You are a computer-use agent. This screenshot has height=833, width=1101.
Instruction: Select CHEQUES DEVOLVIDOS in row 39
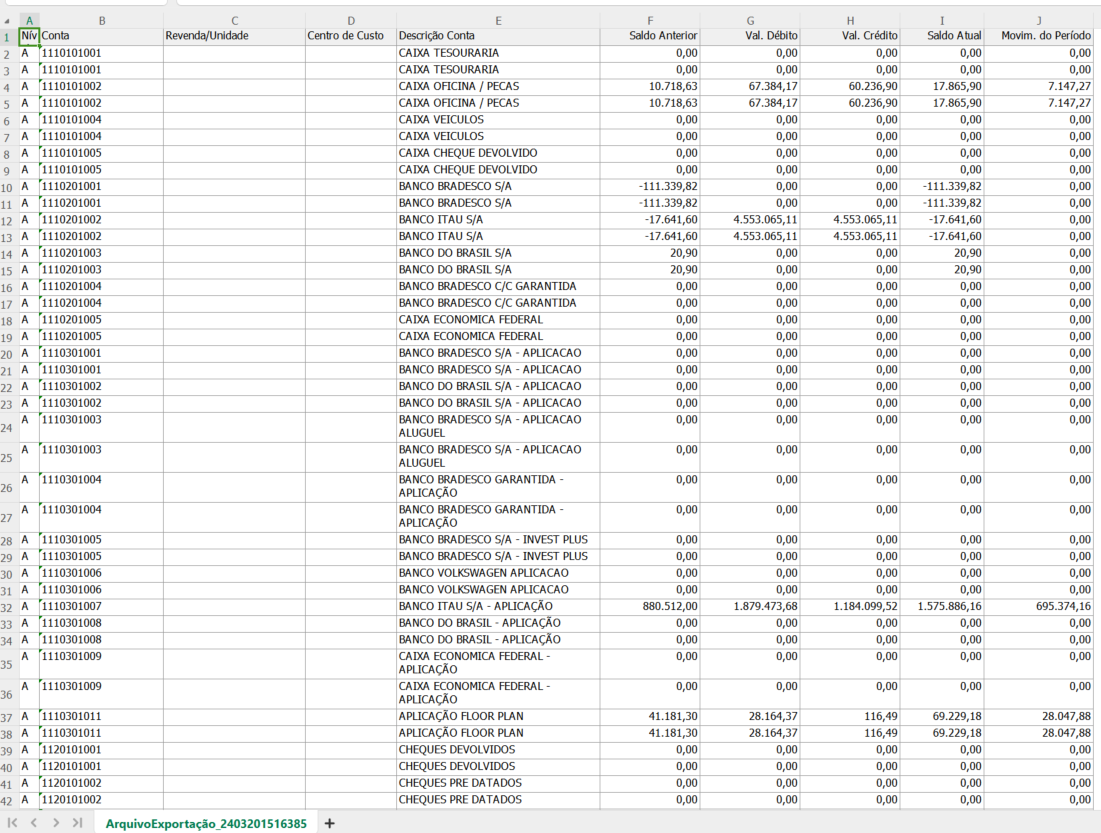(x=499, y=750)
